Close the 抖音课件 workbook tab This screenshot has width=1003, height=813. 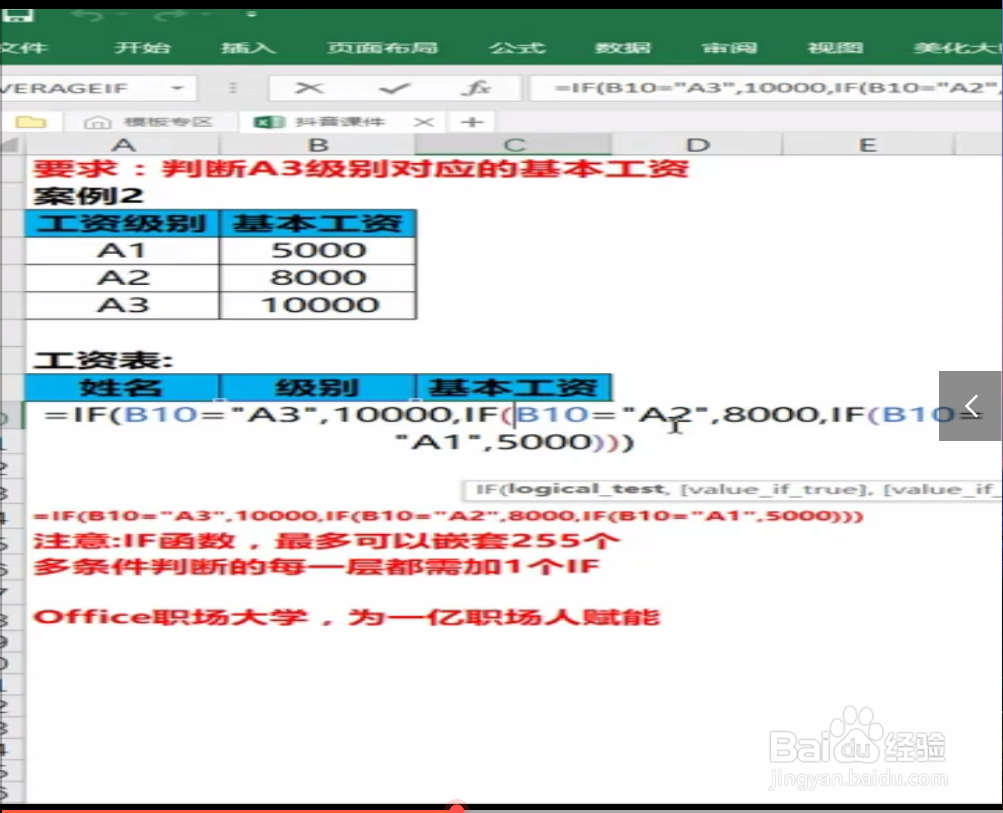click(x=423, y=122)
